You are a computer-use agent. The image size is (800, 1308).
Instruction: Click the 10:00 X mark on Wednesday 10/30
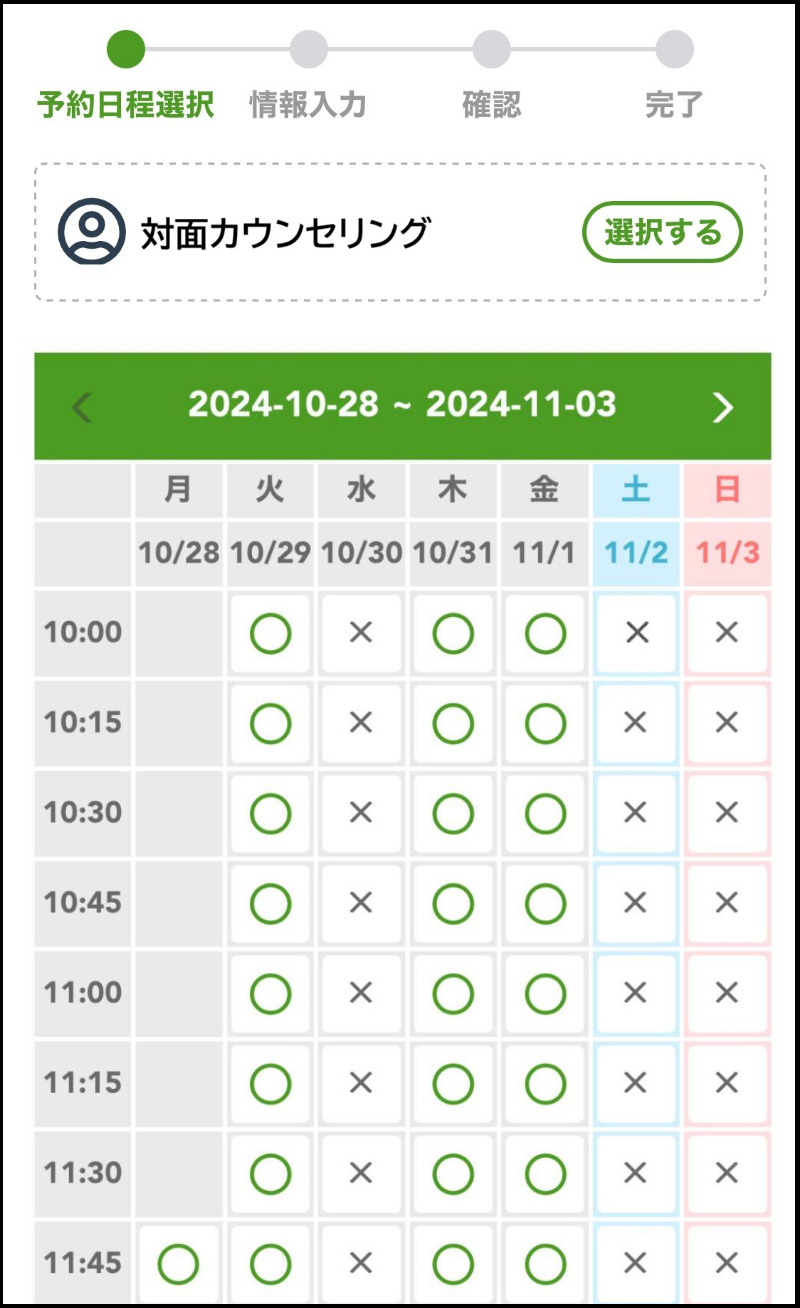pyautogui.click(x=361, y=632)
